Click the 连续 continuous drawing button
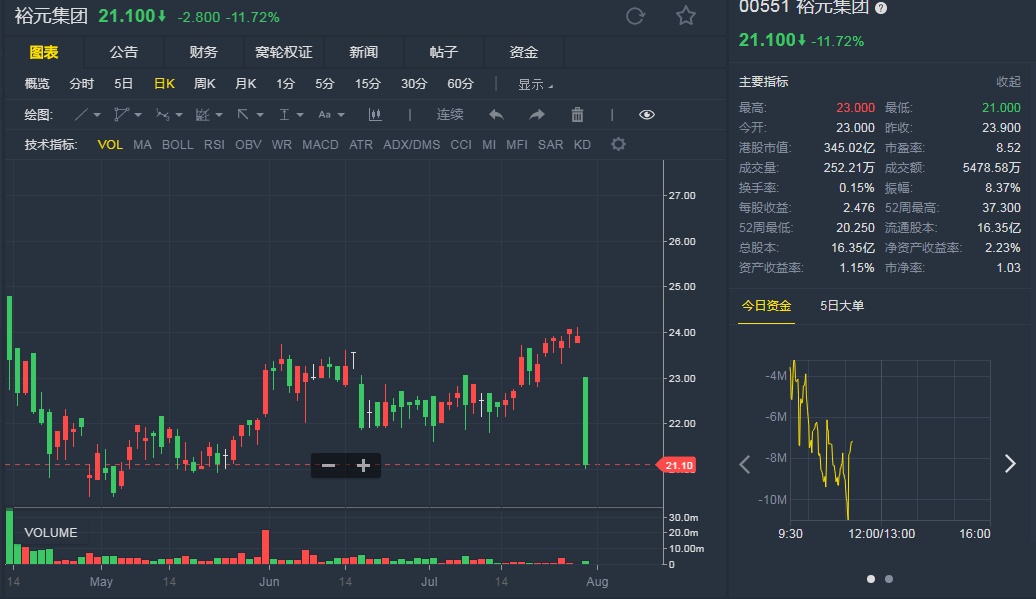This screenshot has width=1036, height=599. [450, 115]
